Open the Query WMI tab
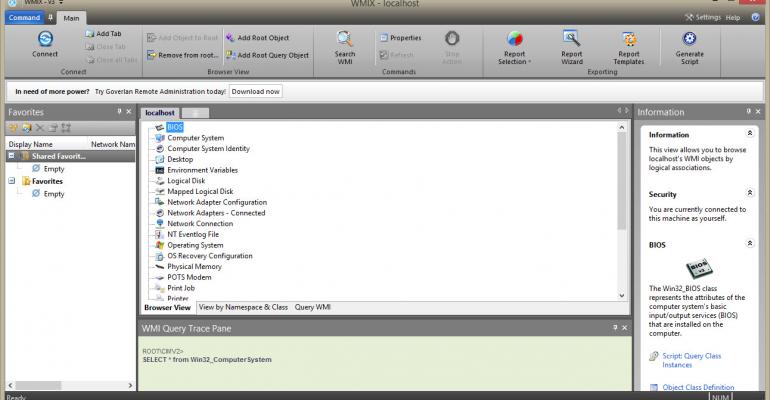 click(x=312, y=307)
